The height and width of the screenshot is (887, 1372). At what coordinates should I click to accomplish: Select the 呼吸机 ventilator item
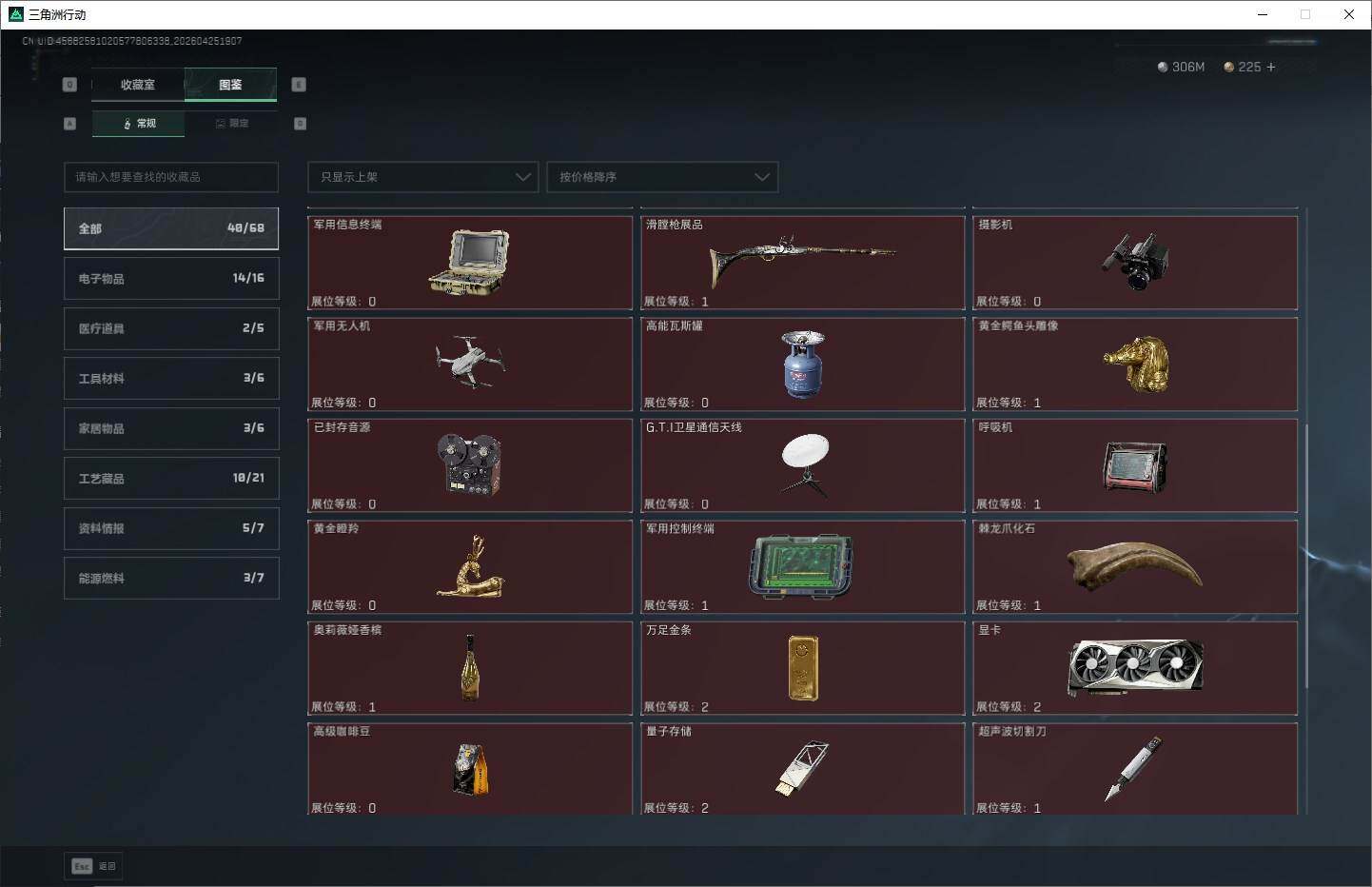[x=1135, y=465]
